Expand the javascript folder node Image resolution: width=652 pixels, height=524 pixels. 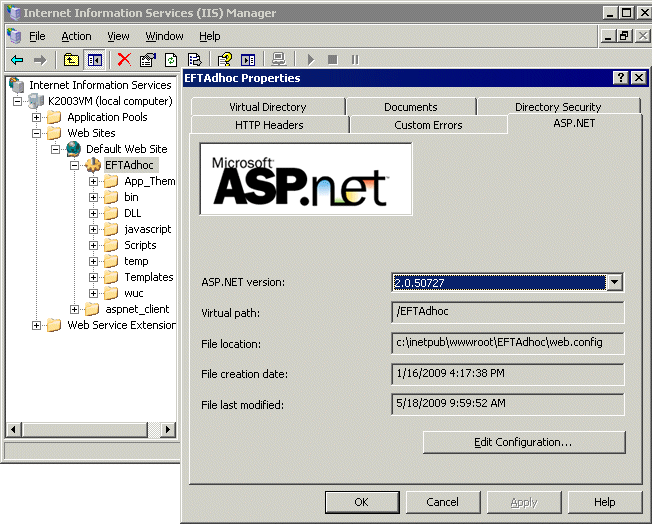tap(94, 230)
